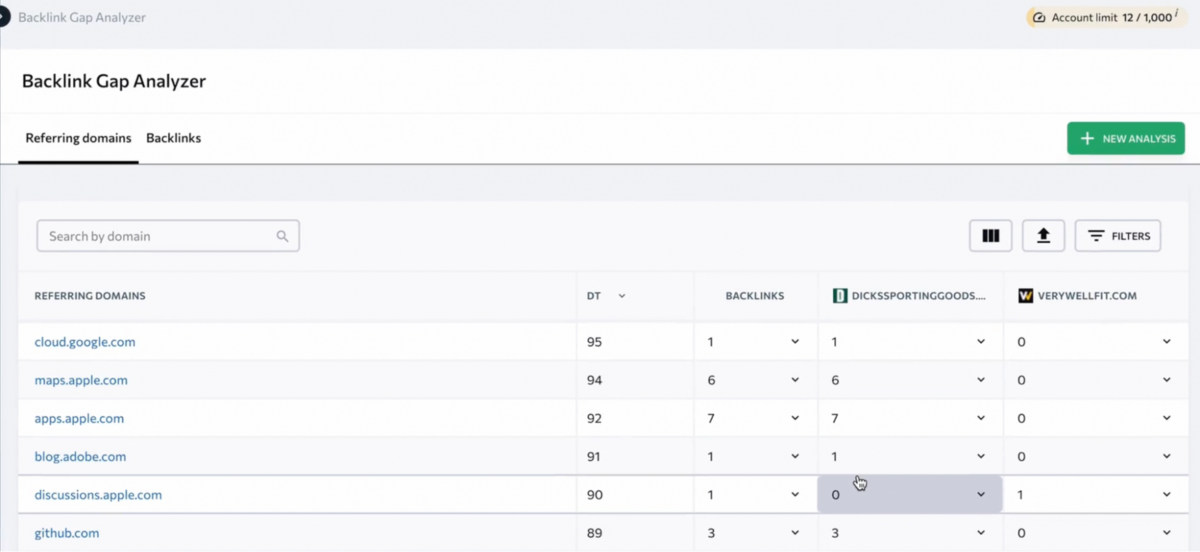Switch to the Backlinks tab
Screen dimensions: 1200x552
pyautogui.click(x=174, y=138)
